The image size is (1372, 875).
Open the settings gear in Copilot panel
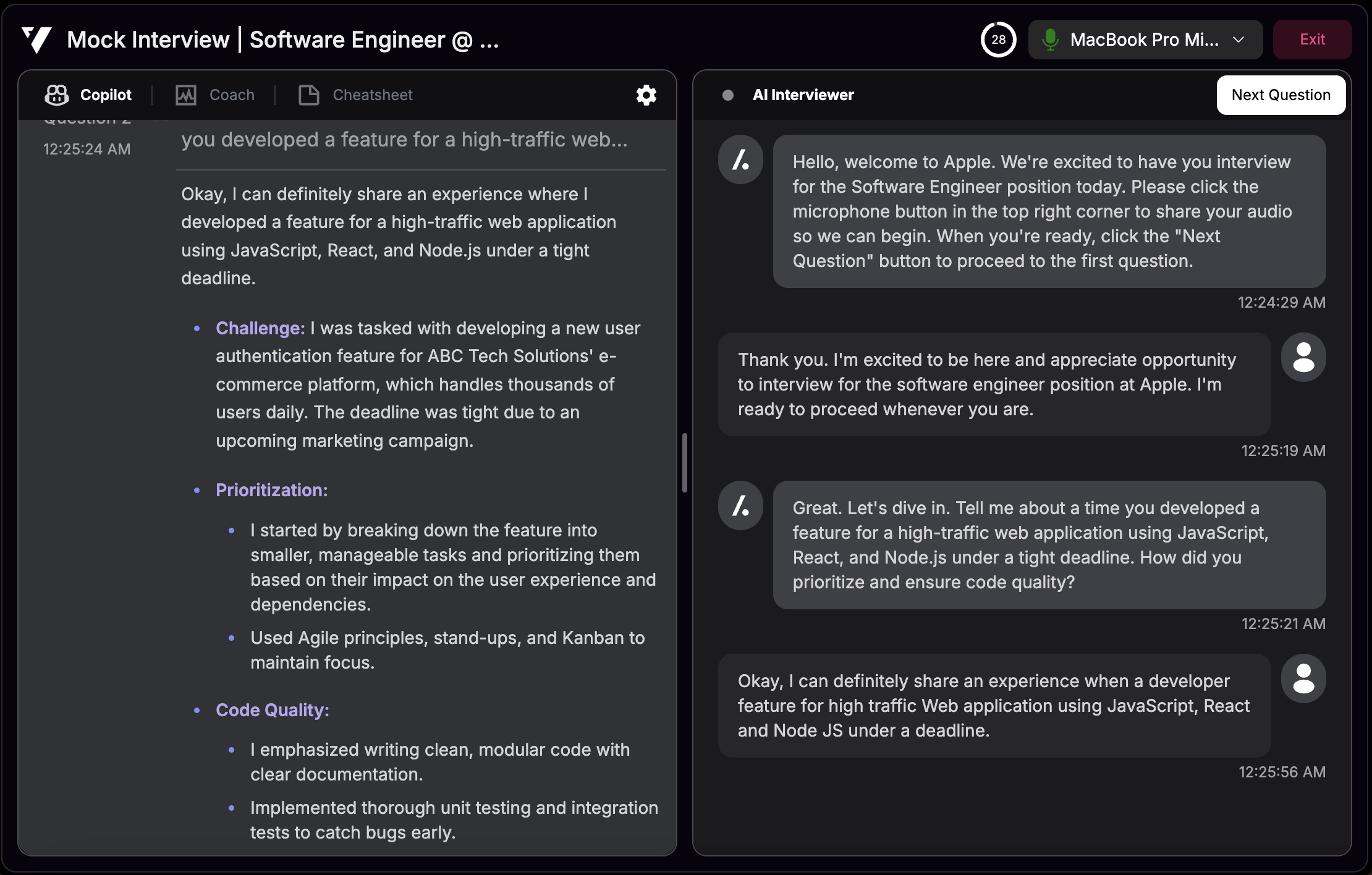[x=646, y=95]
